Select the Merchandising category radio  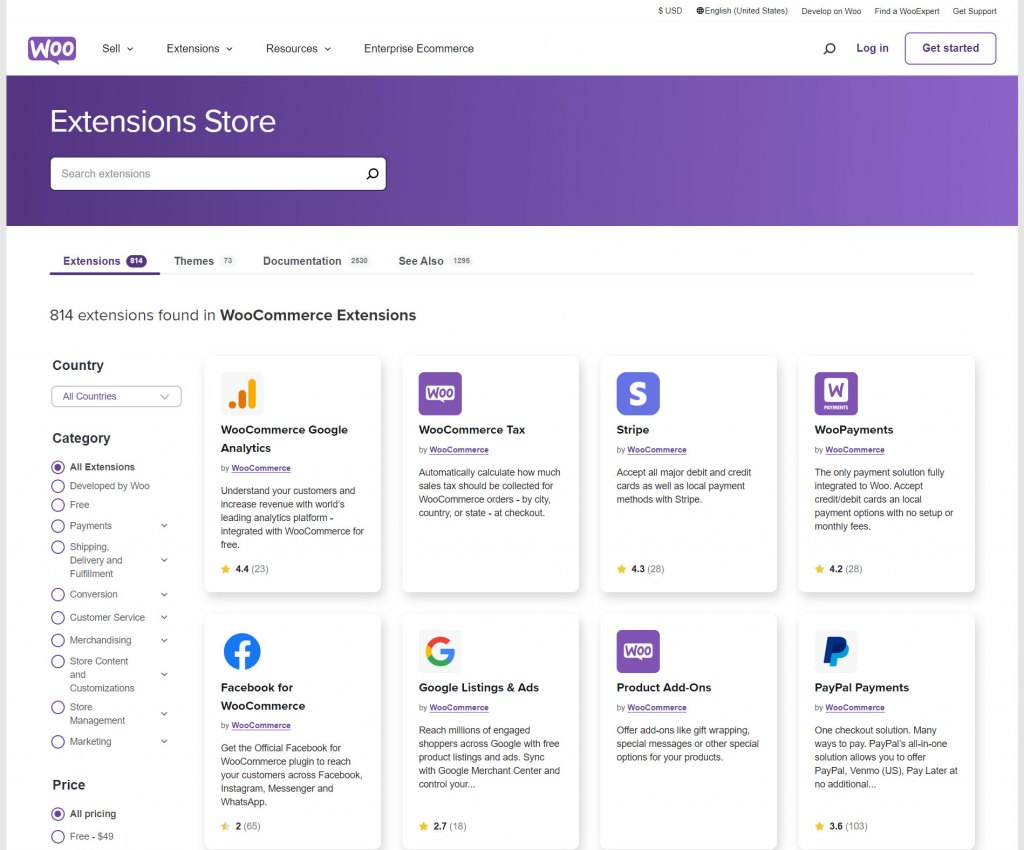point(58,640)
